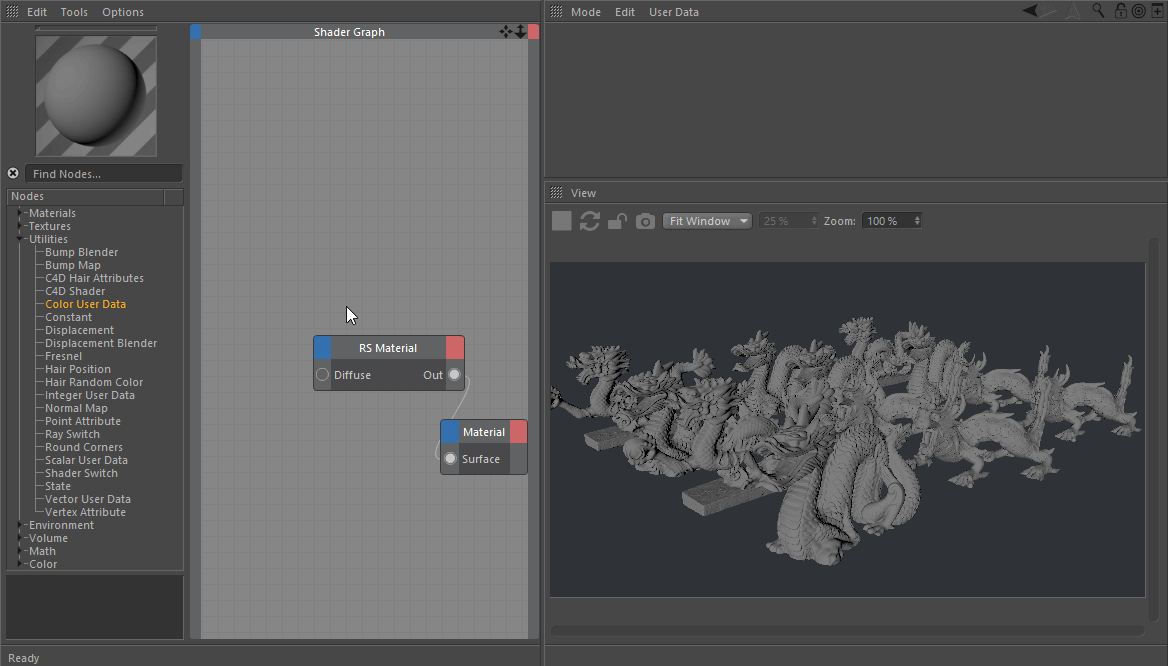Click the up arrow in Attribute Manager
Viewport: 1168px width, 666px height.
pyautogui.click(x=1073, y=11)
